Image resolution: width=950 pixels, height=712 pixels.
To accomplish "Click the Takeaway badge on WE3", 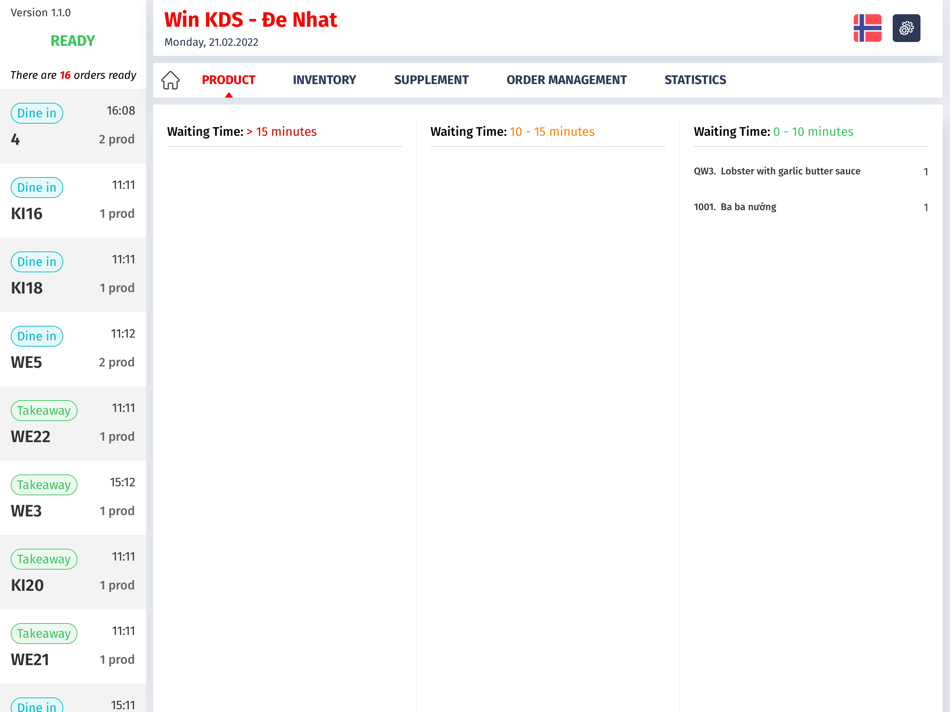I will 44,484.
